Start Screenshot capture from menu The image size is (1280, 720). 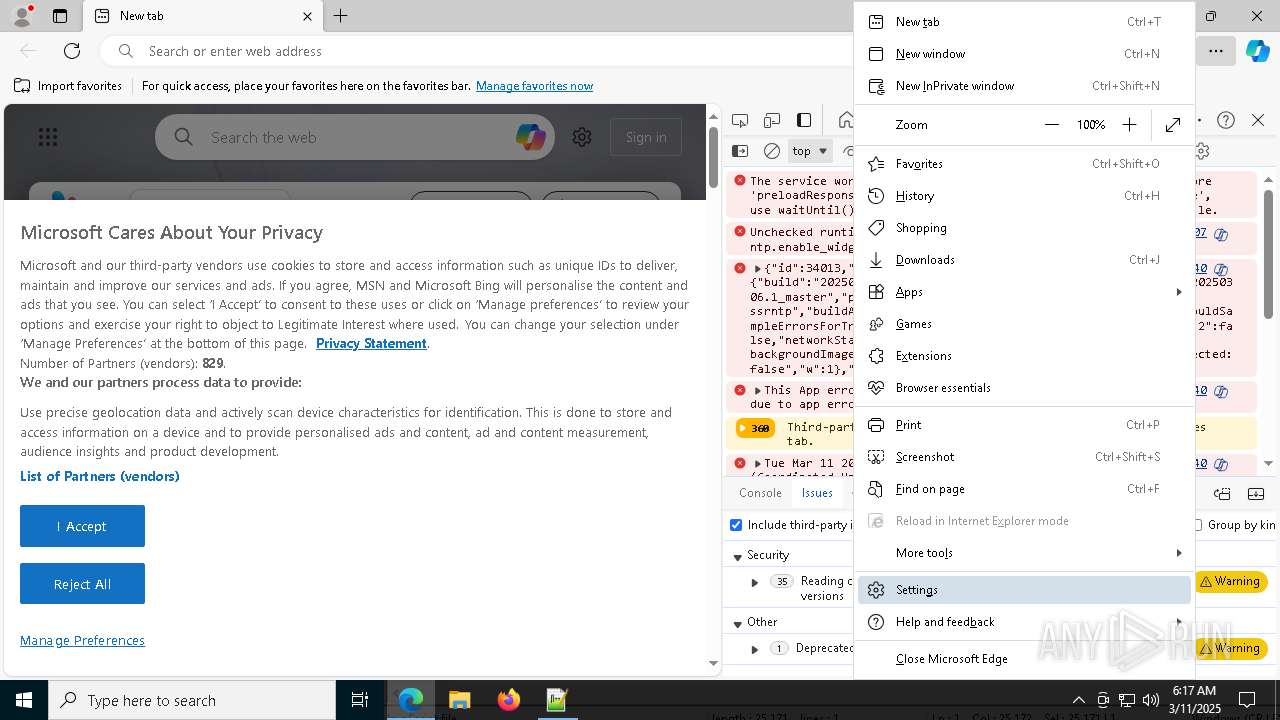pos(1024,457)
